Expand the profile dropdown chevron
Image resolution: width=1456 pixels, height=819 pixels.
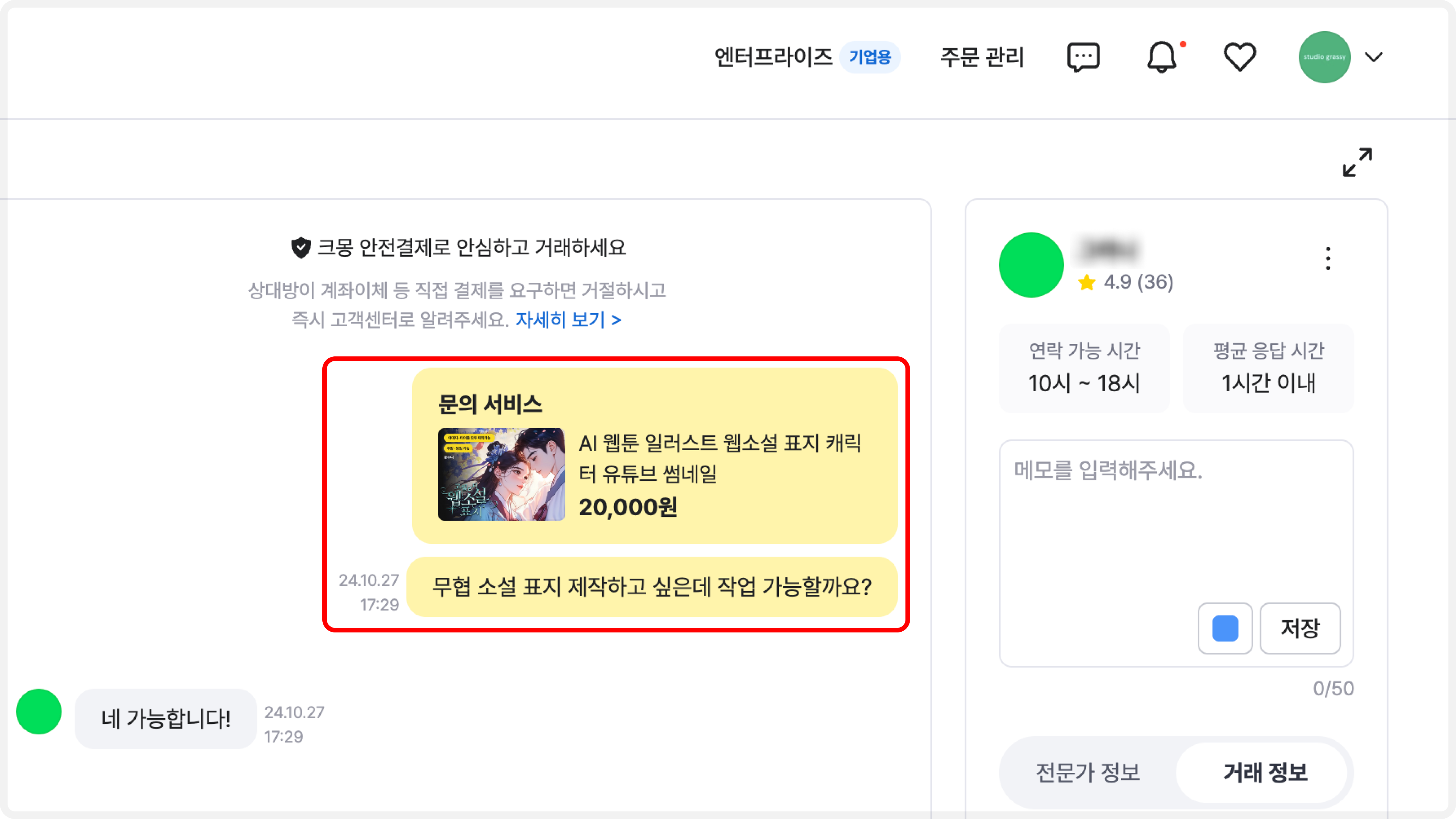coord(1373,57)
